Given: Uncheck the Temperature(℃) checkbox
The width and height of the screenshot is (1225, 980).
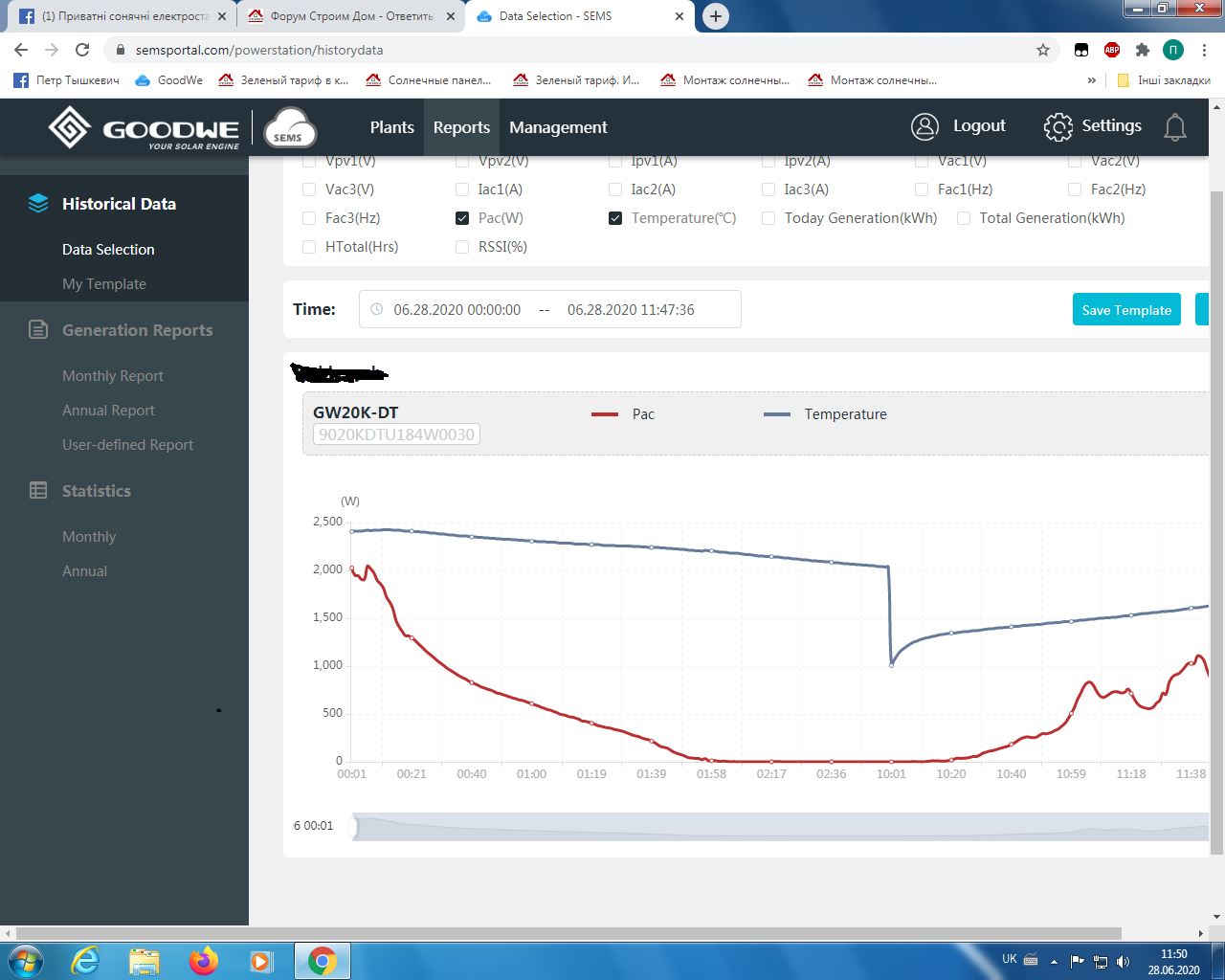Looking at the screenshot, I should (x=615, y=218).
